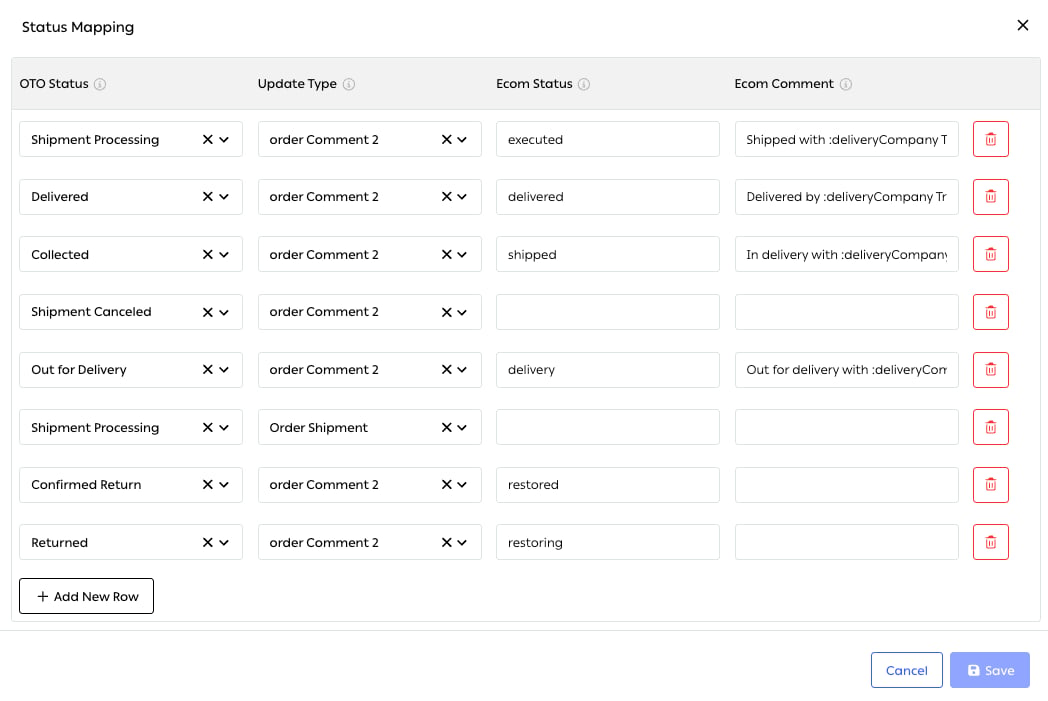Show info about Update Type column
This screenshot has width=1048, height=701.
tap(349, 84)
